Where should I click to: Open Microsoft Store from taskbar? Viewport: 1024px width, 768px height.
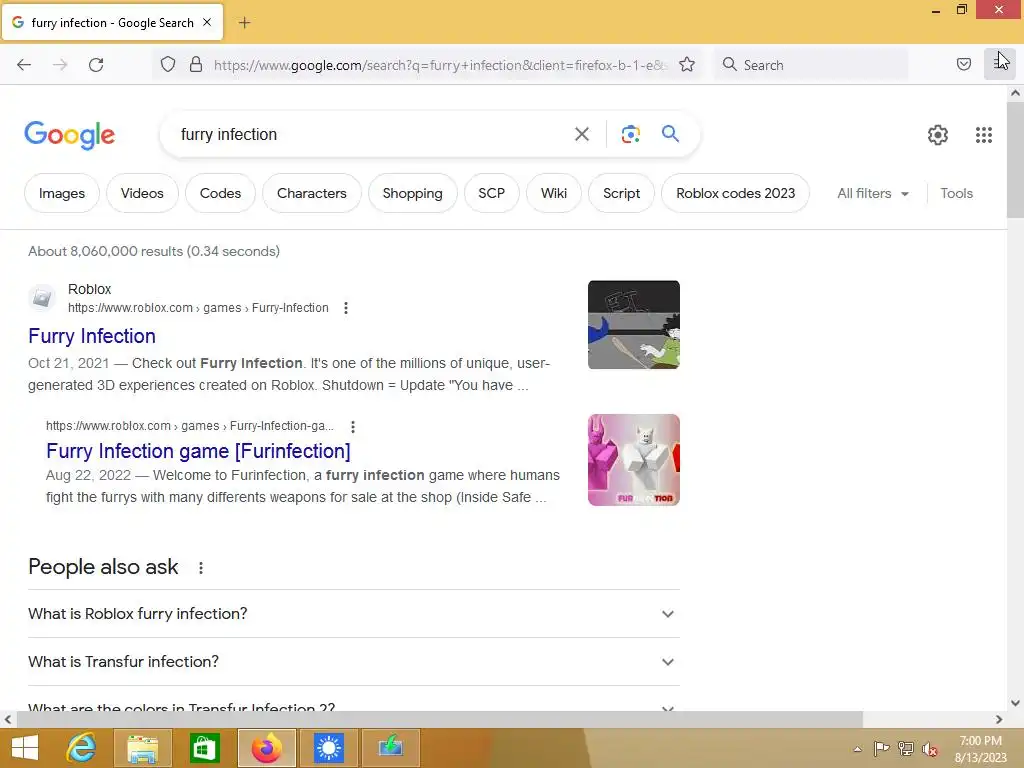204,748
